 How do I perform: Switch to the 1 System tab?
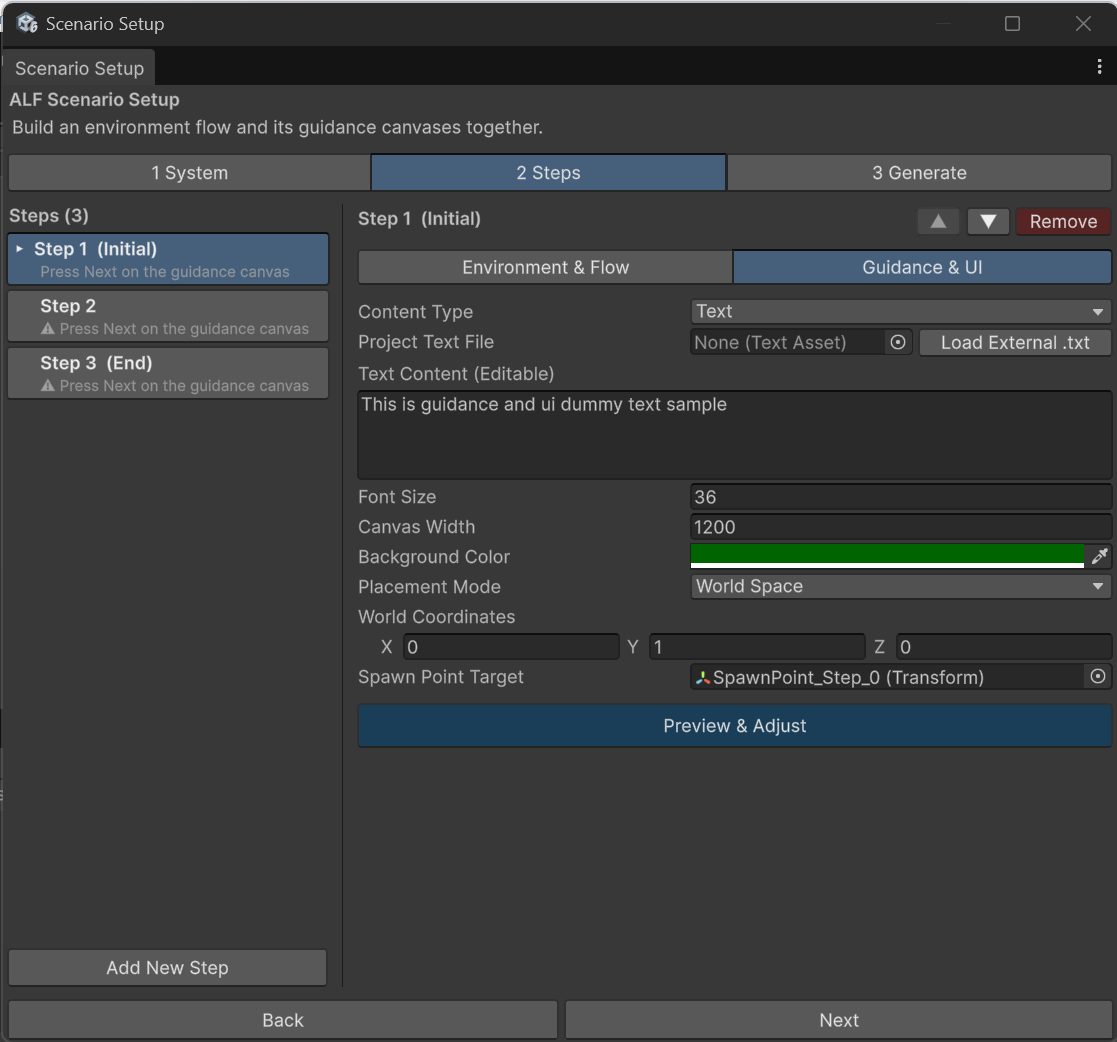[189, 173]
